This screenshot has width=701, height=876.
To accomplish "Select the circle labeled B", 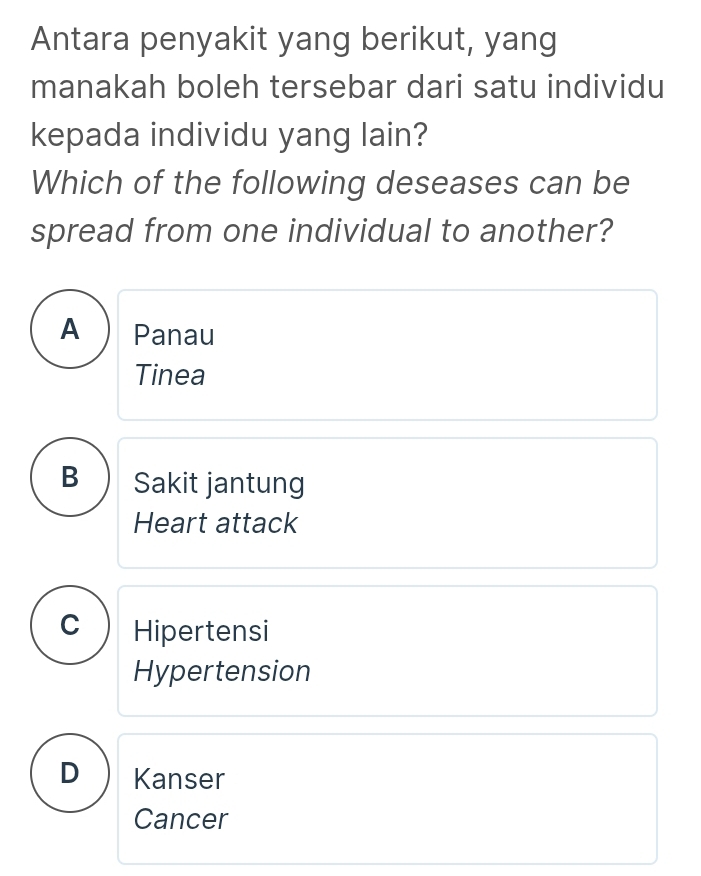I will [69, 477].
